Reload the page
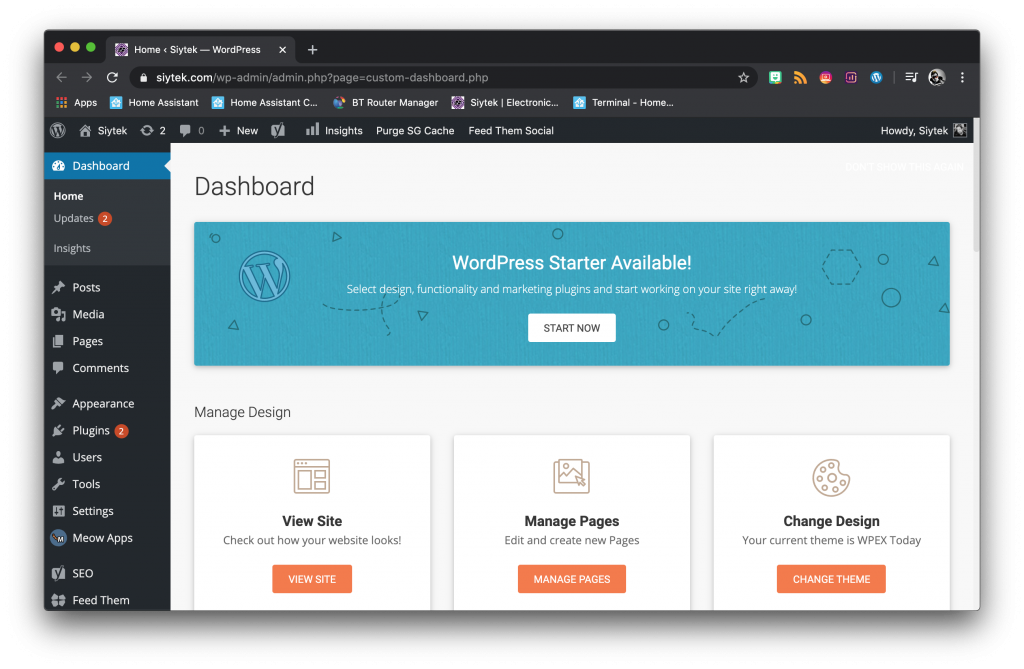 point(112,77)
